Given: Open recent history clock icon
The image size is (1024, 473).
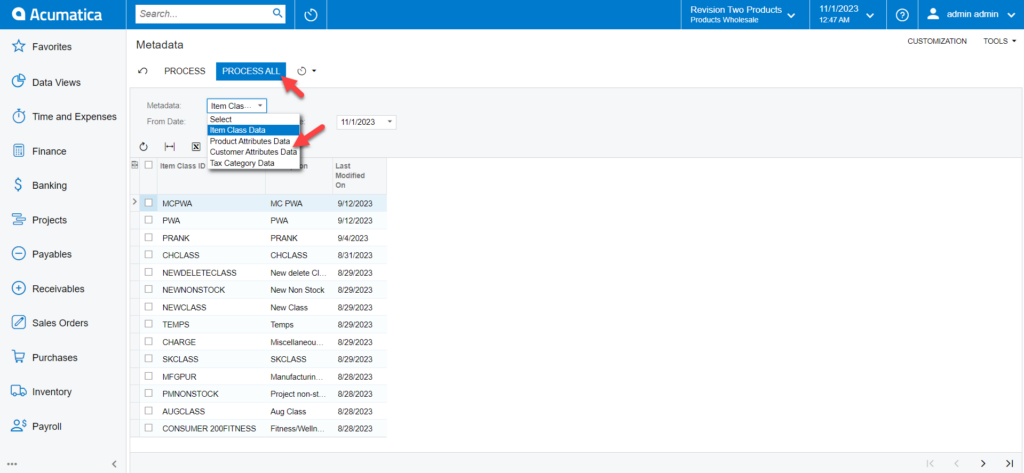Looking at the screenshot, I should pos(311,14).
